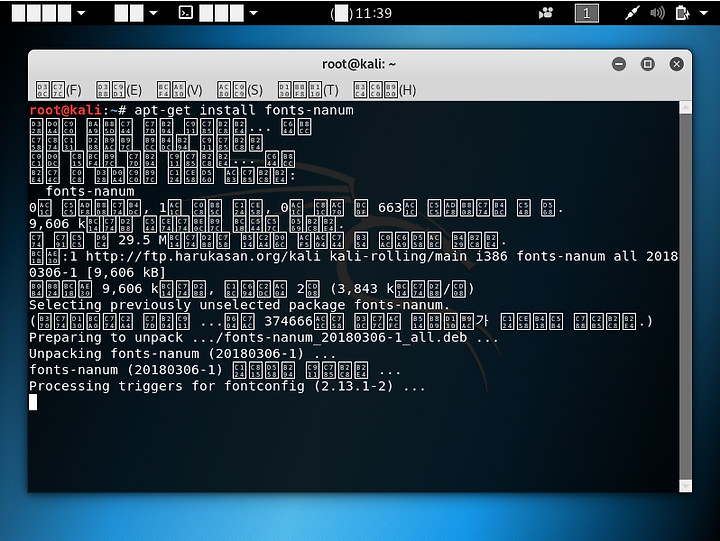Click the pen/network icon in top bar
Viewport: 720px width, 541px height.
tap(632, 13)
